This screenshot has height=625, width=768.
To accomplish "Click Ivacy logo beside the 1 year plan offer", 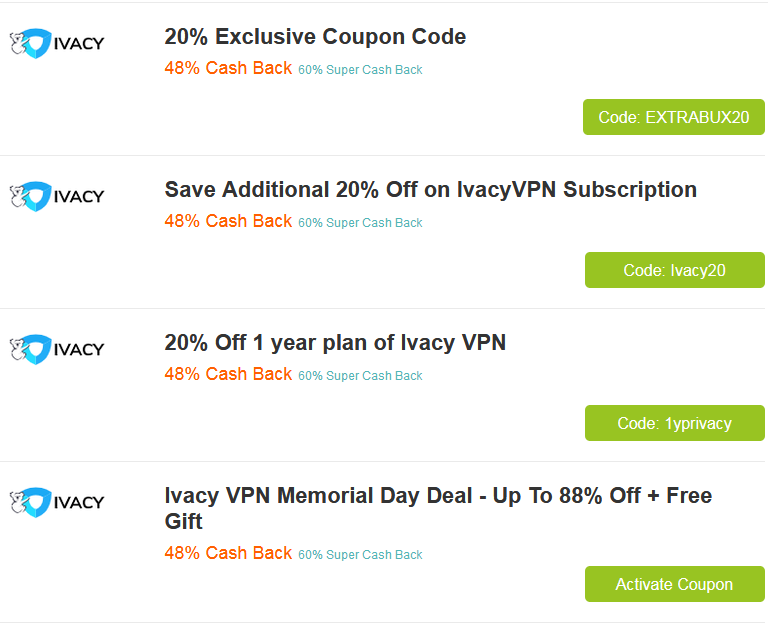I will pos(57,349).
